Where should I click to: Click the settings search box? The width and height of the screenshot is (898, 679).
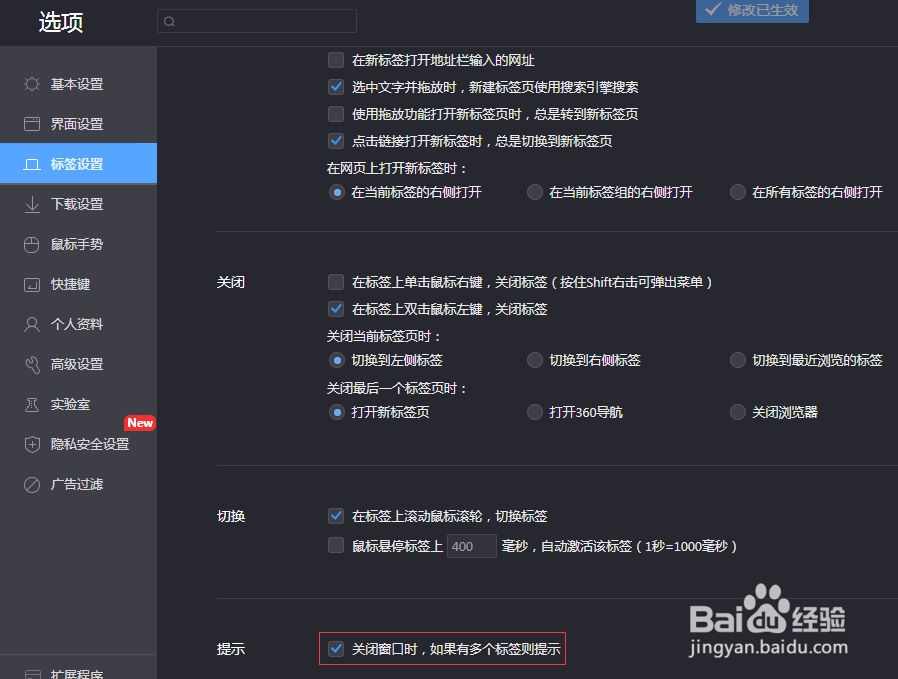pos(256,20)
